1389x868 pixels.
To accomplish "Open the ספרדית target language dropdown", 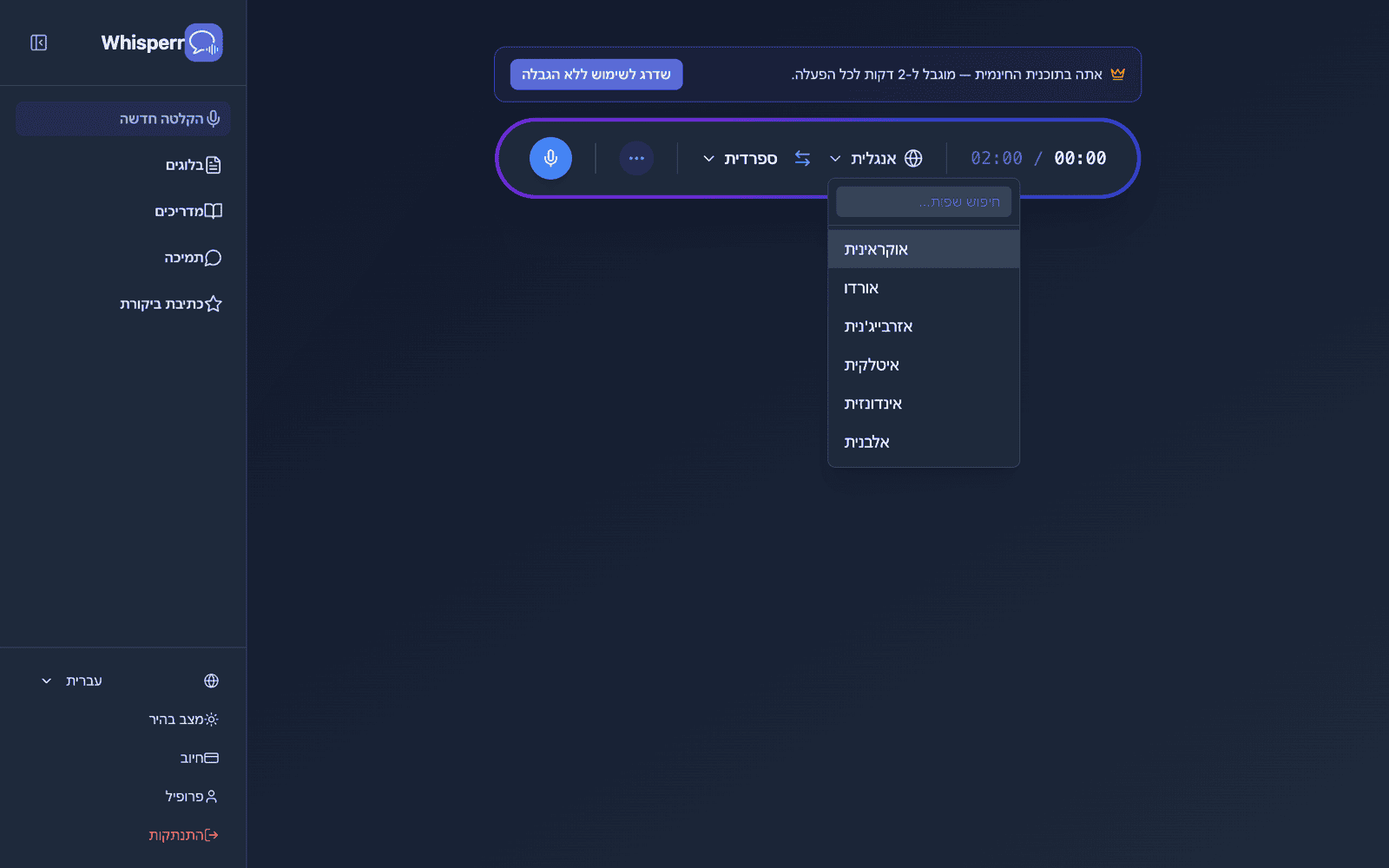I will click(740, 159).
